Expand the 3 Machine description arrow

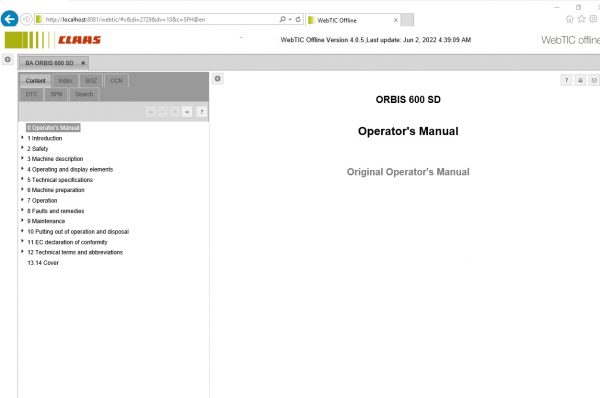(22, 158)
